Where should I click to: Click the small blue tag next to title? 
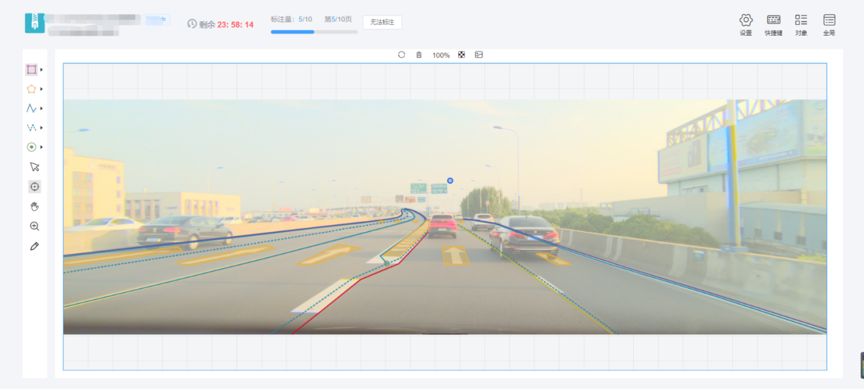pyautogui.click(x=158, y=20)
